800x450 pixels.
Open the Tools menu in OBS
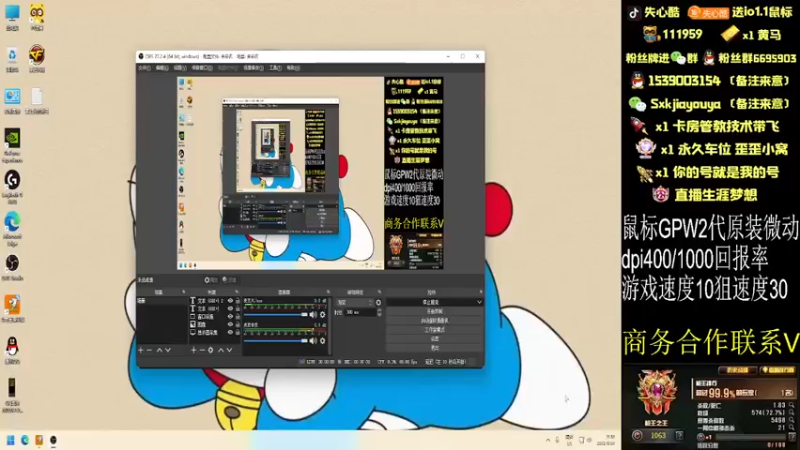275,68
